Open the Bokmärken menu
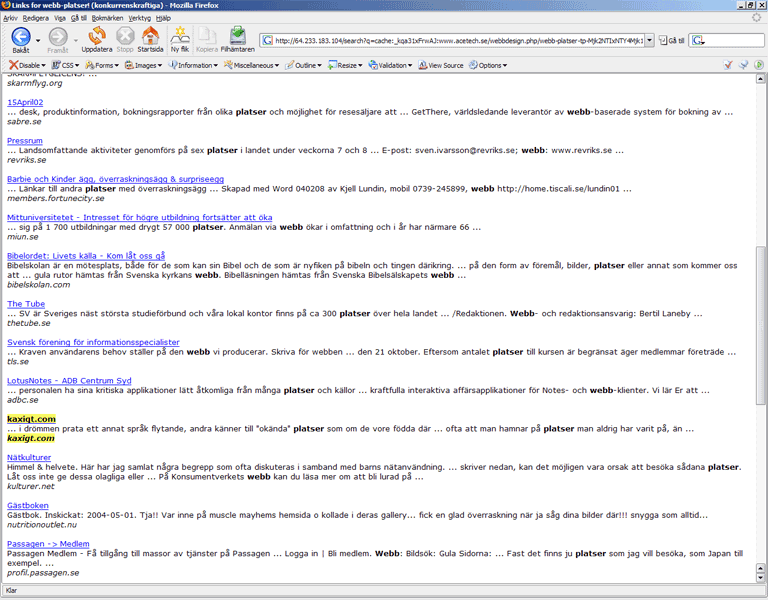 pos(107,18)
